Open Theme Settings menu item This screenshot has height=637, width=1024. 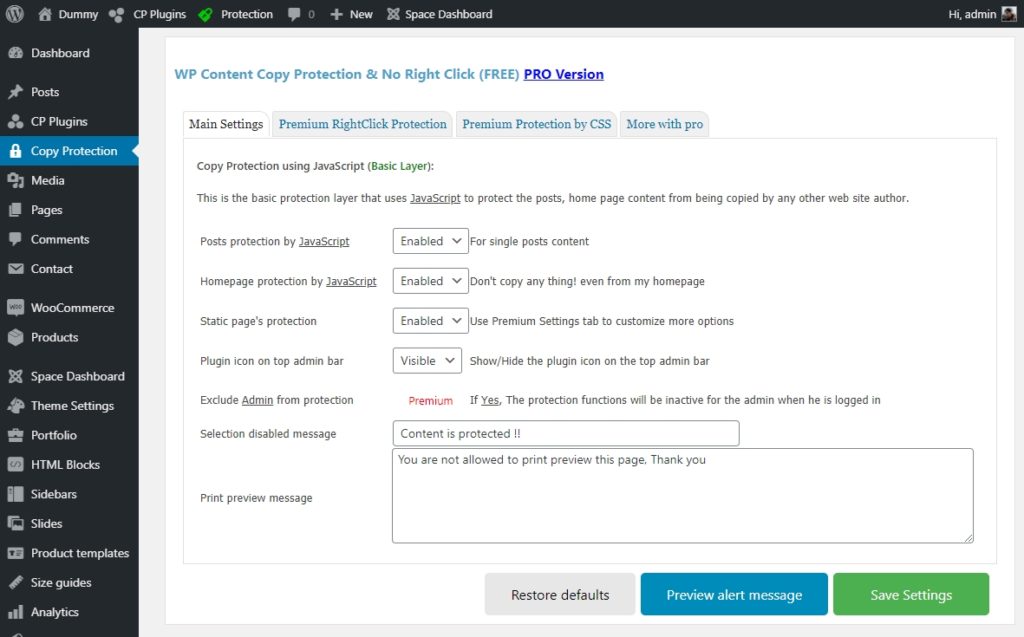click(69, 406)
